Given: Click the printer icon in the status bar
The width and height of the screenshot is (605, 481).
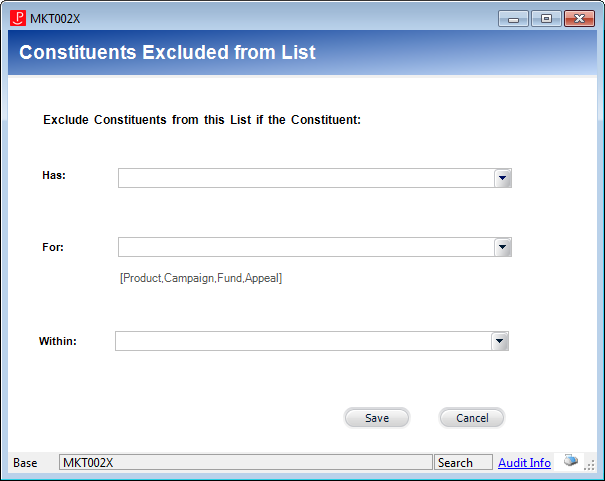Looking at the screenshot, I should [x=571, y=460].
